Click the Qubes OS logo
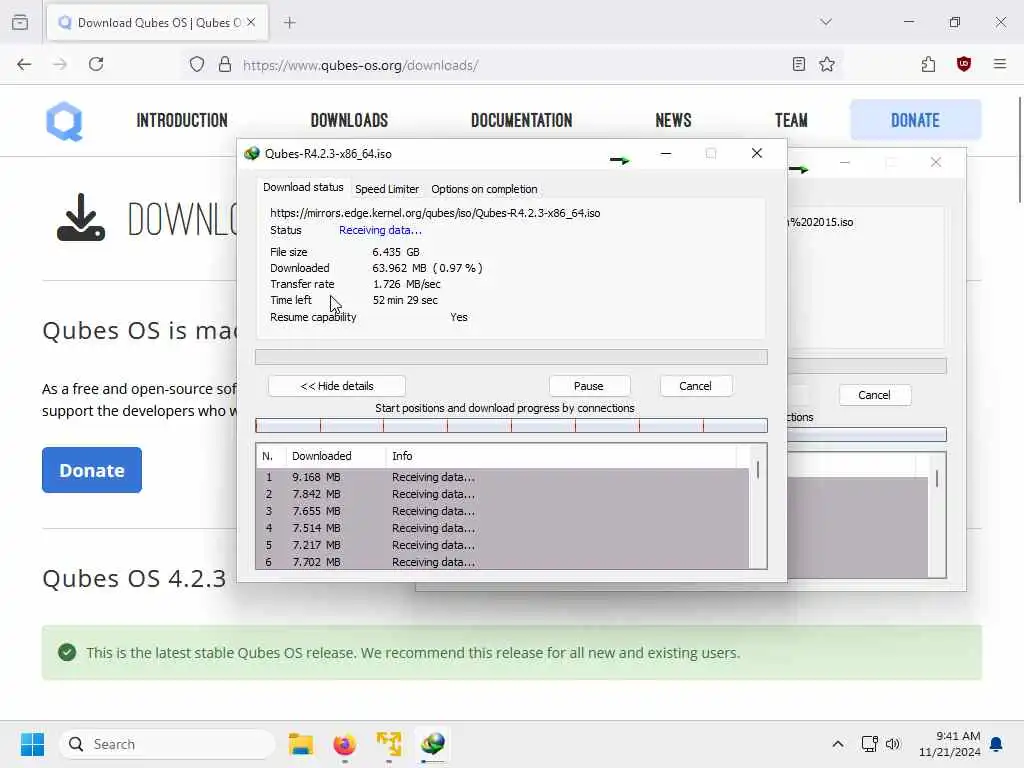Screen dimensions: 1024x768 coord(64,121)
